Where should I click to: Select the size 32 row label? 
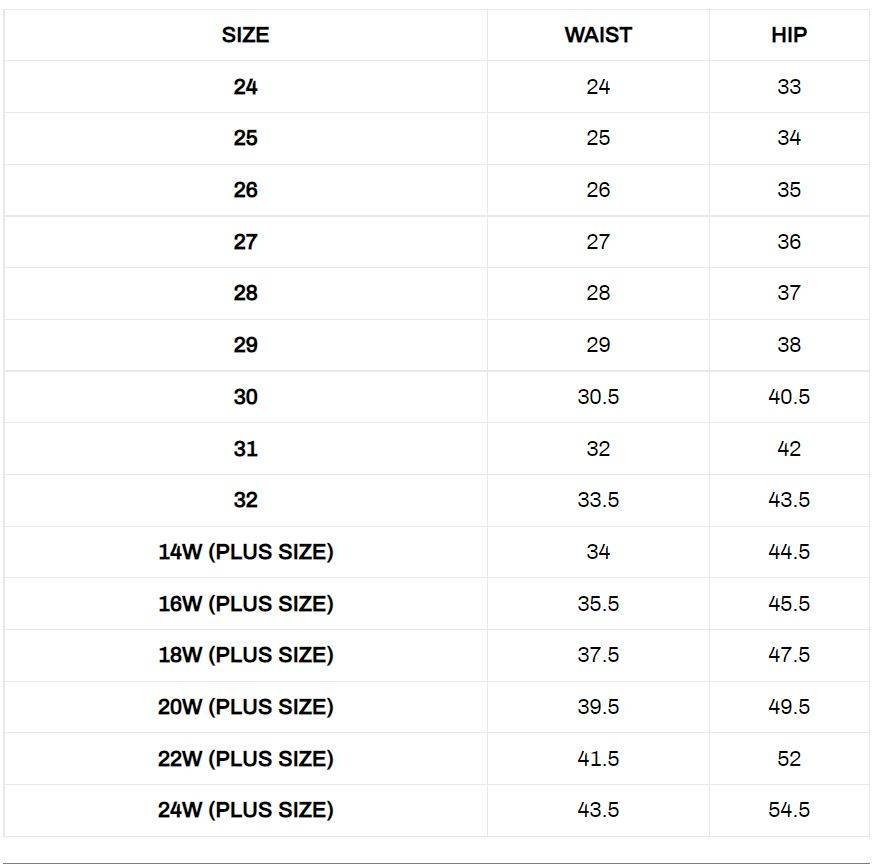coord(245,500)
